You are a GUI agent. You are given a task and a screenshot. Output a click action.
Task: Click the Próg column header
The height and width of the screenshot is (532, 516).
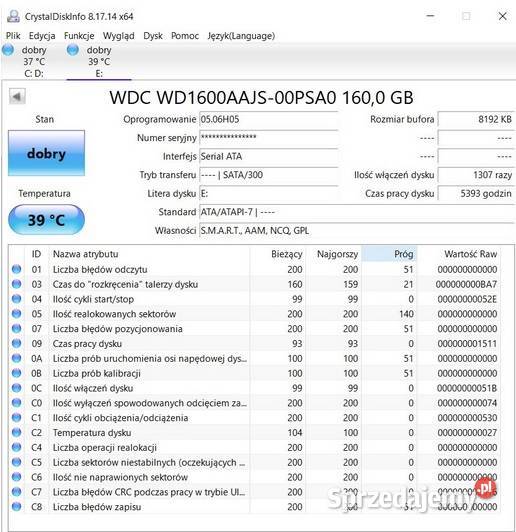click(x=389, y=254)
